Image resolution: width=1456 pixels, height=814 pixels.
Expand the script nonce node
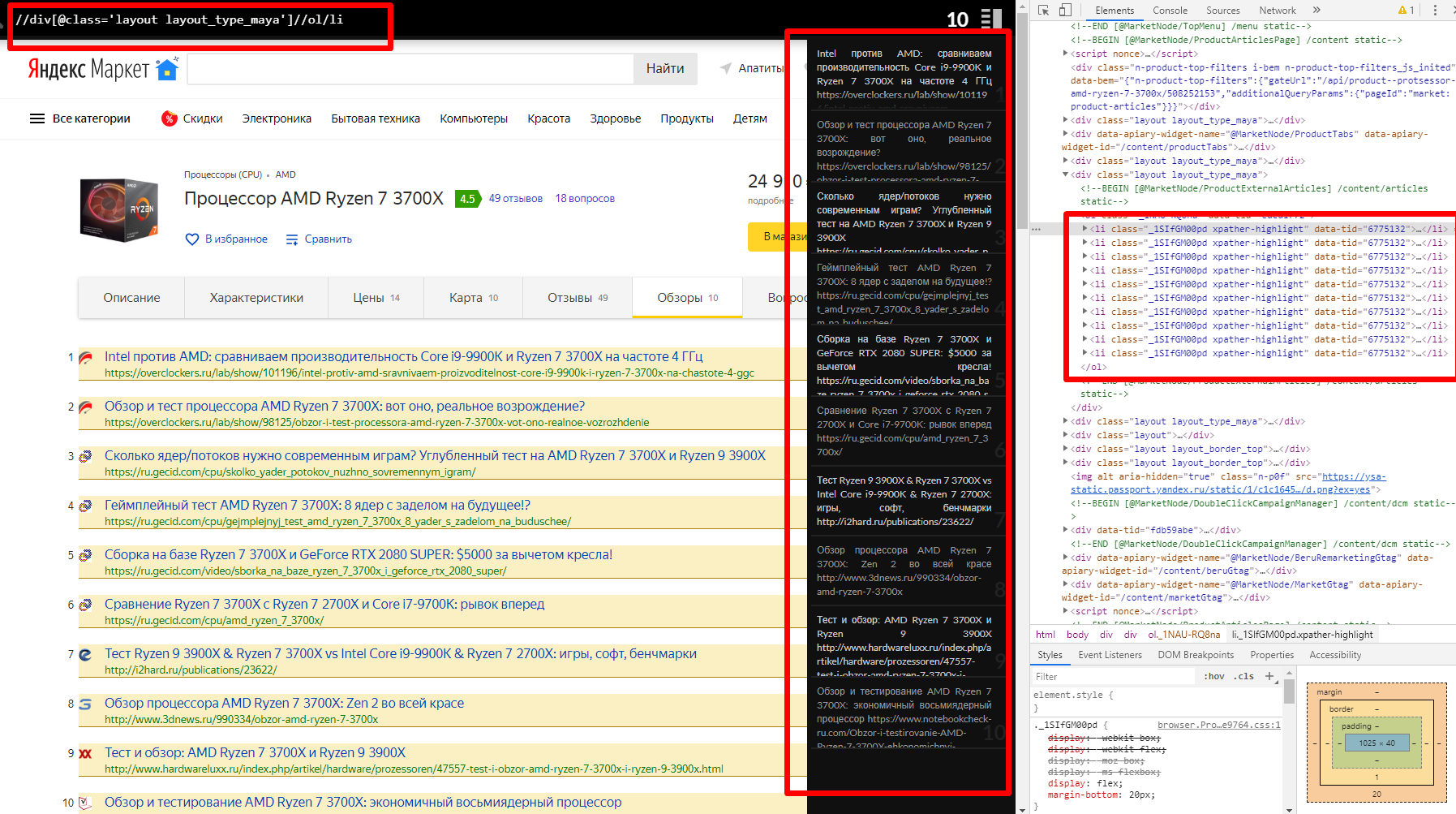pos(1065,54)
